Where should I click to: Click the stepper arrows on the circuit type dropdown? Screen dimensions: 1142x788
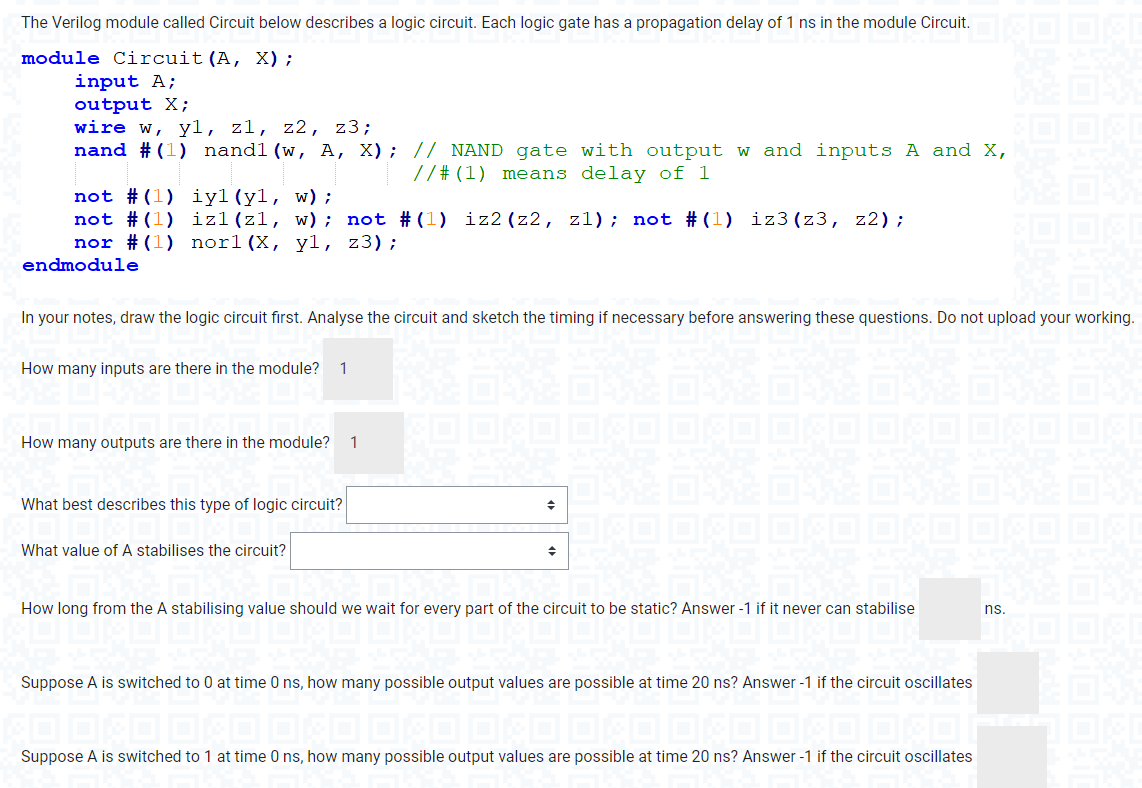point(552,504)
